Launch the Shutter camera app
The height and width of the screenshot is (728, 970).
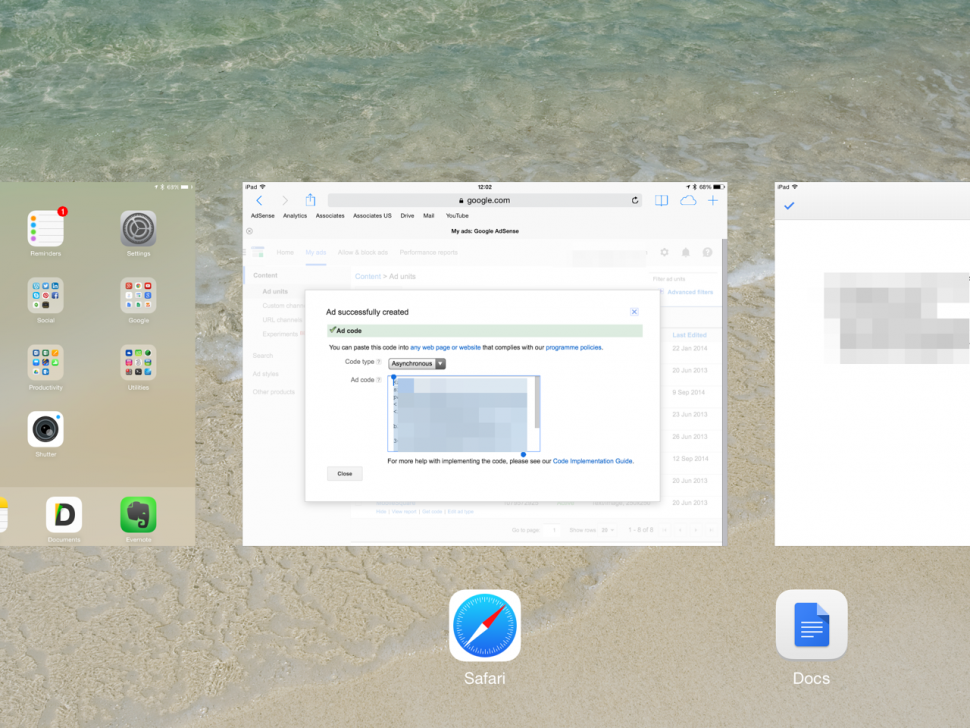pos(45,429)
